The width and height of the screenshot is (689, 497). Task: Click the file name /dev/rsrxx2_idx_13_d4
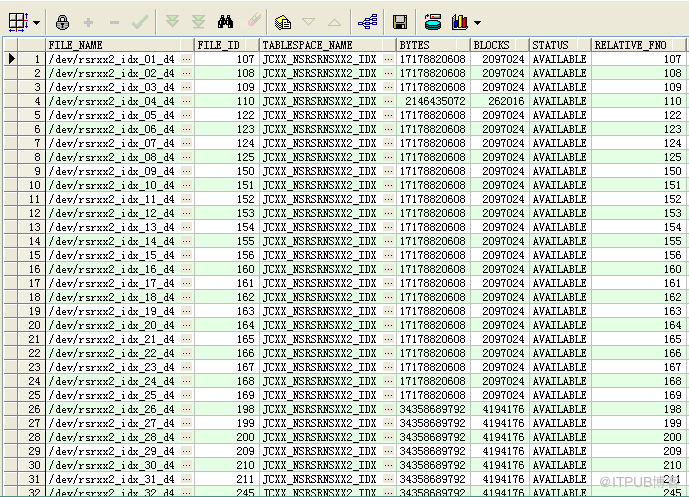pos(112,227)
